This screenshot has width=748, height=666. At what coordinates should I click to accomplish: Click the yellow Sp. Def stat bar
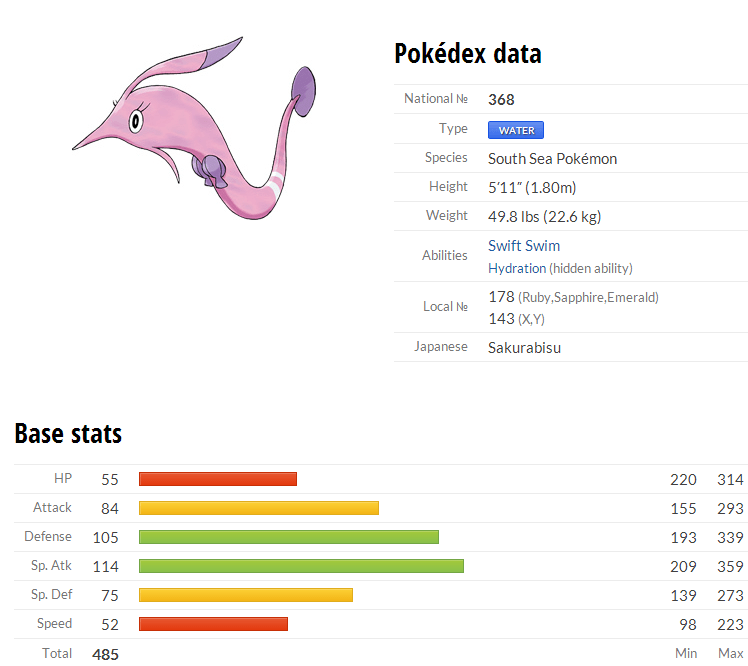[246, 595]
